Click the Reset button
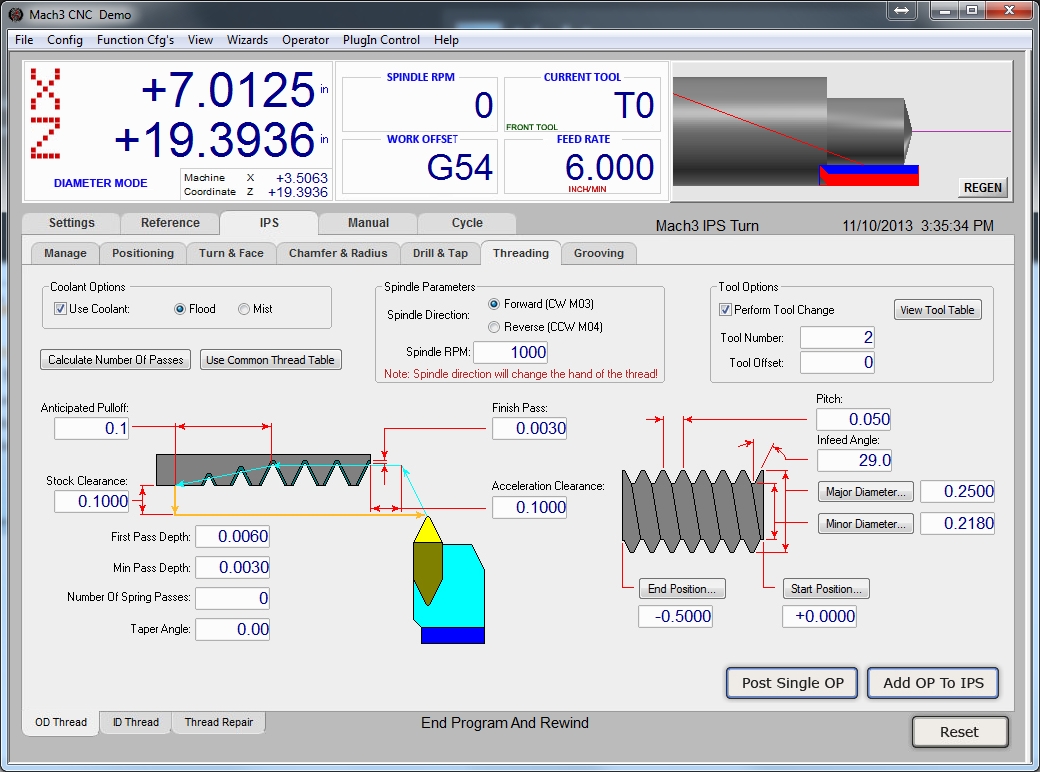This screenshot has width=1040, height=772. coord(959,732)
